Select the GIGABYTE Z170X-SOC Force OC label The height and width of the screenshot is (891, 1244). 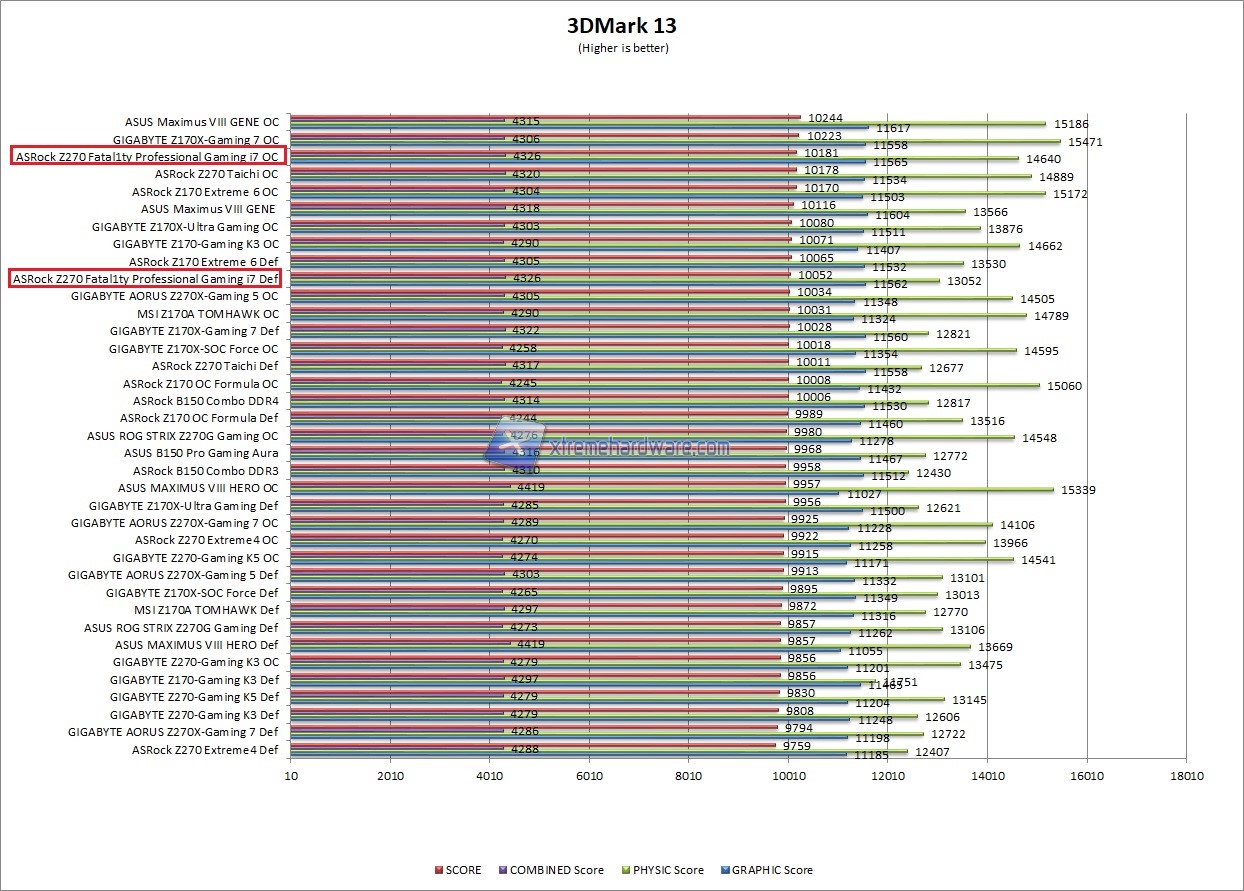(x=193, y=349)
